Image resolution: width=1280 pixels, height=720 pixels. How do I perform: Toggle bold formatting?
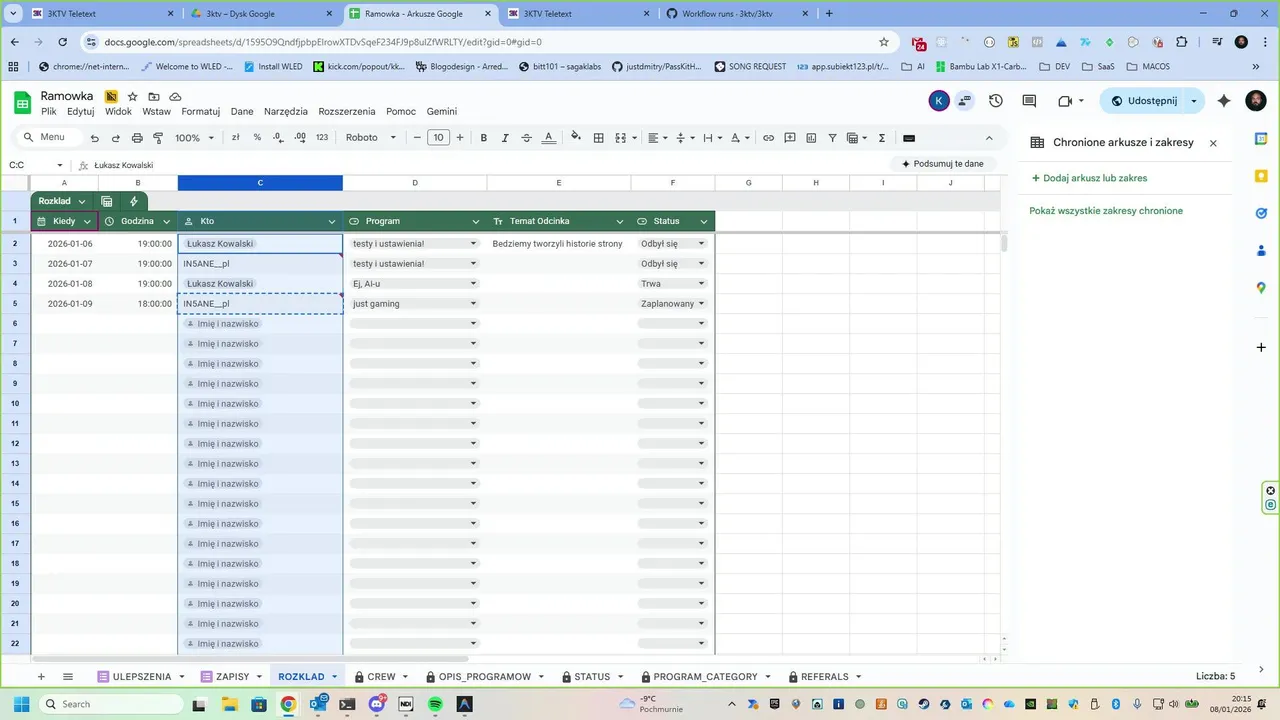point(484,138)
